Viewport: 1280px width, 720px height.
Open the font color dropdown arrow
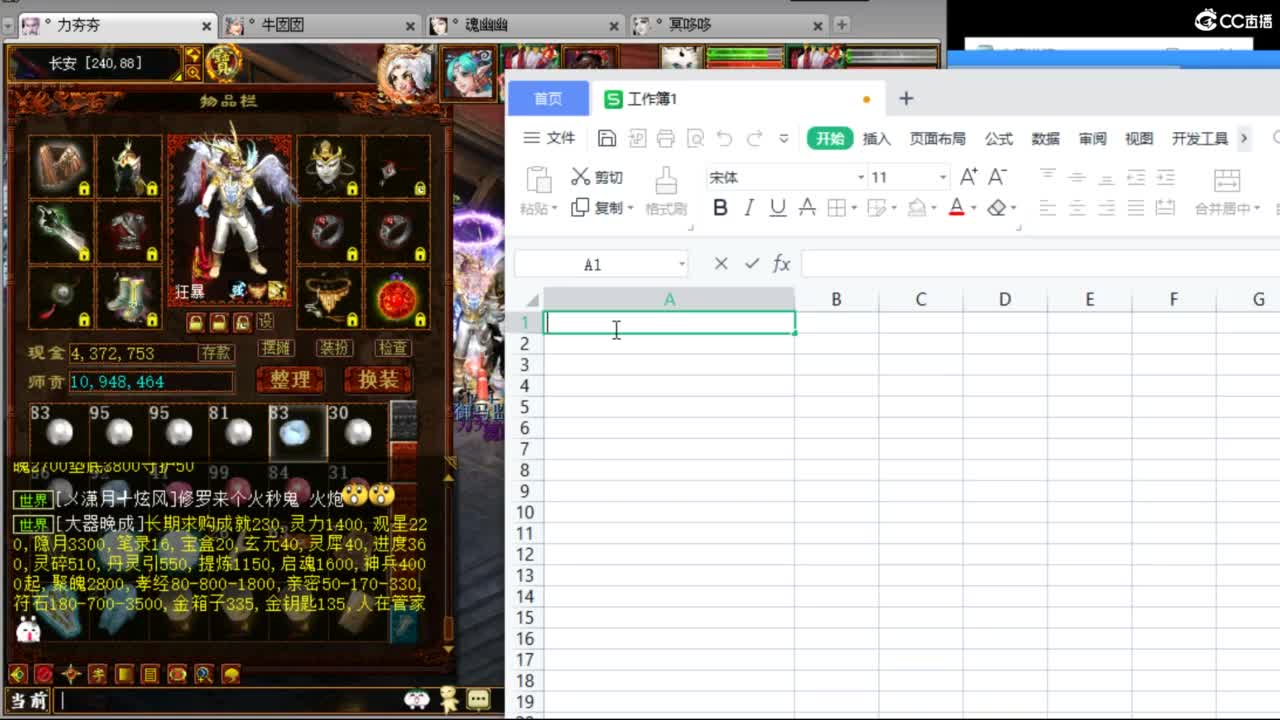[973, 208]
